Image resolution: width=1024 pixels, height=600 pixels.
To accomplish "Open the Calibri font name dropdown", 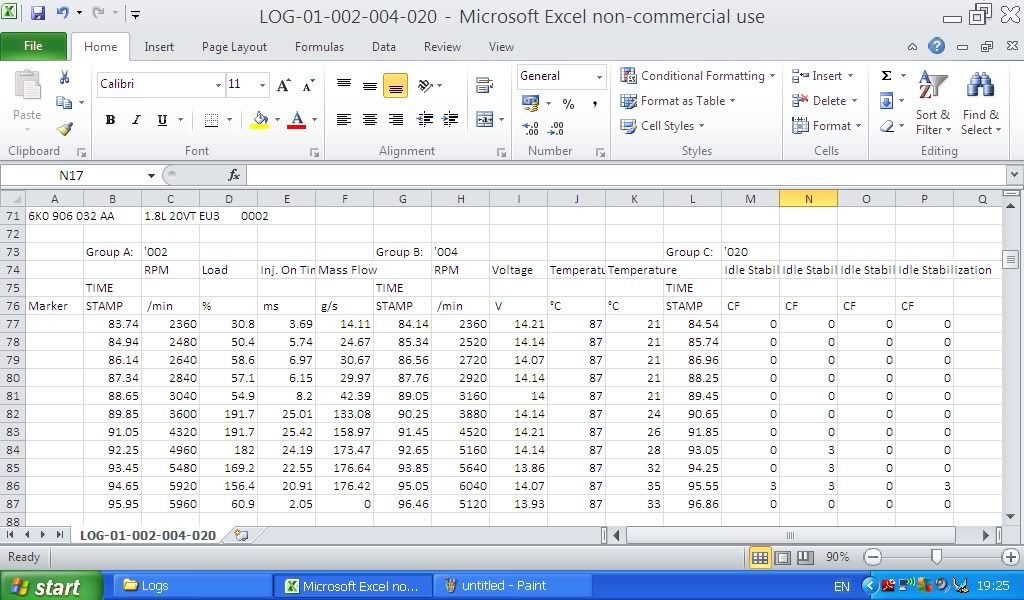I will point(218,85).
